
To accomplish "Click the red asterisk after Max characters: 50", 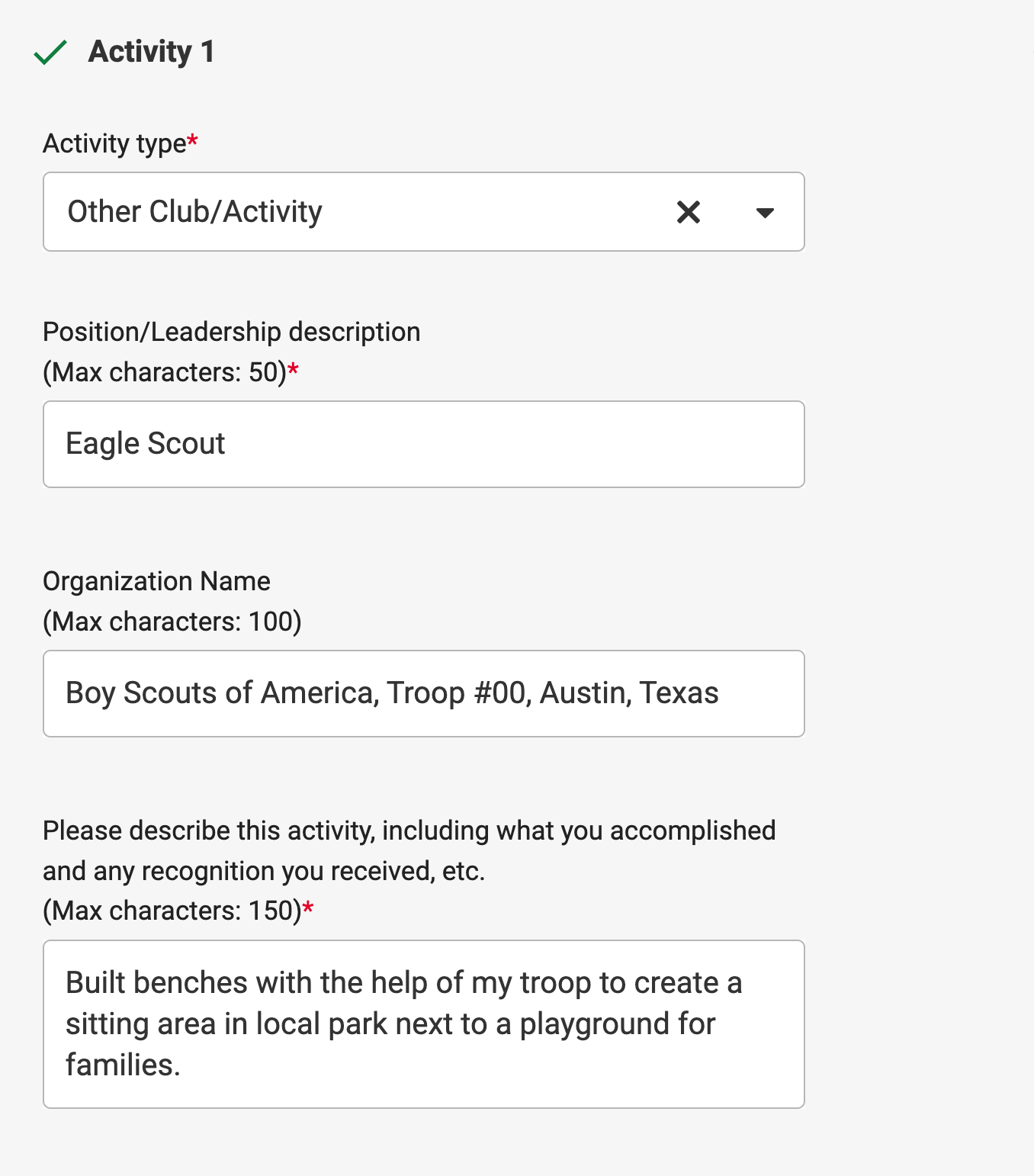I will (294, 370).
